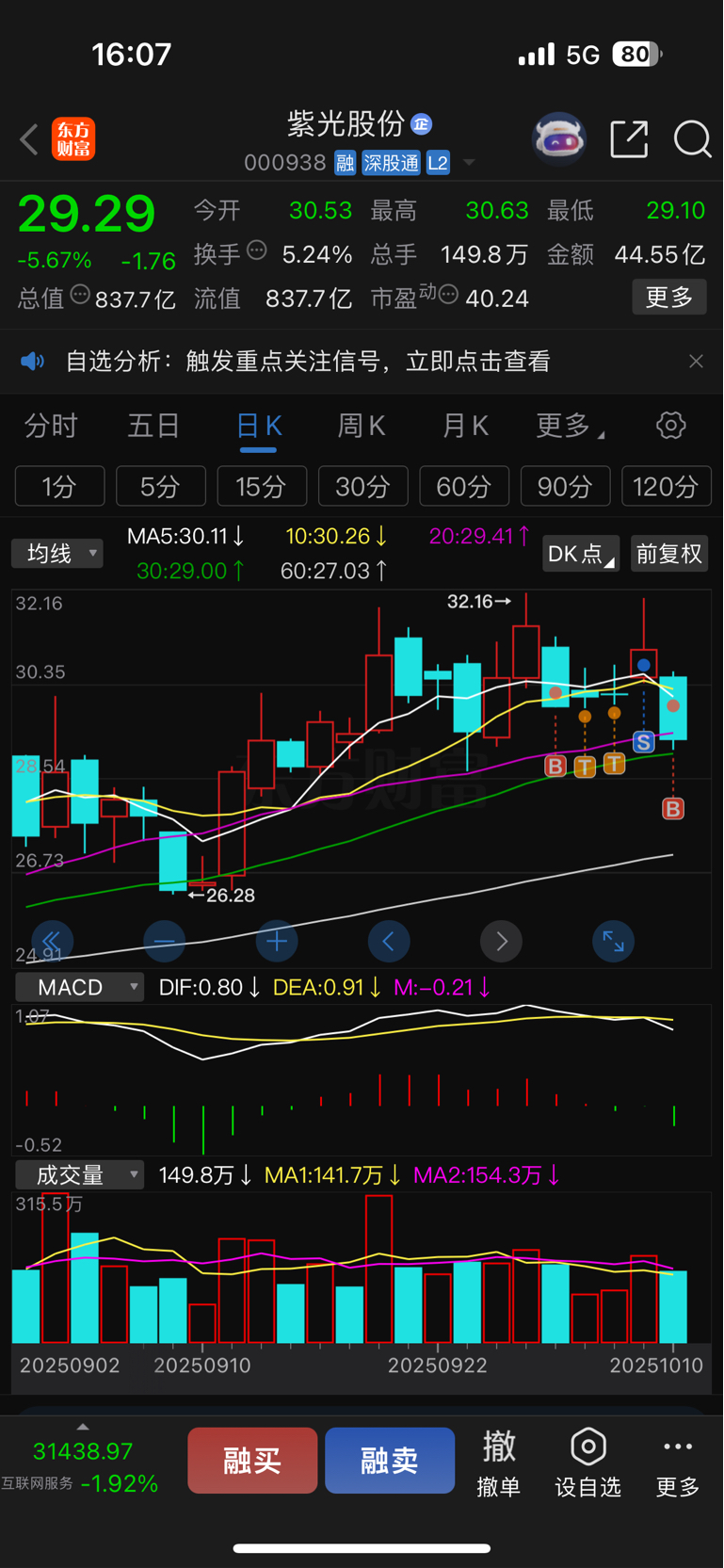Select the 5分 interval
This screenshot has height=1568, width=724.
(x=161, y=487)
